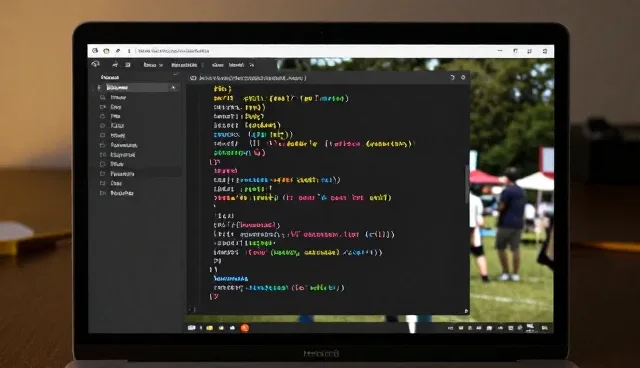Open the gear icon beside the editor tab

[x=463, y=77]
